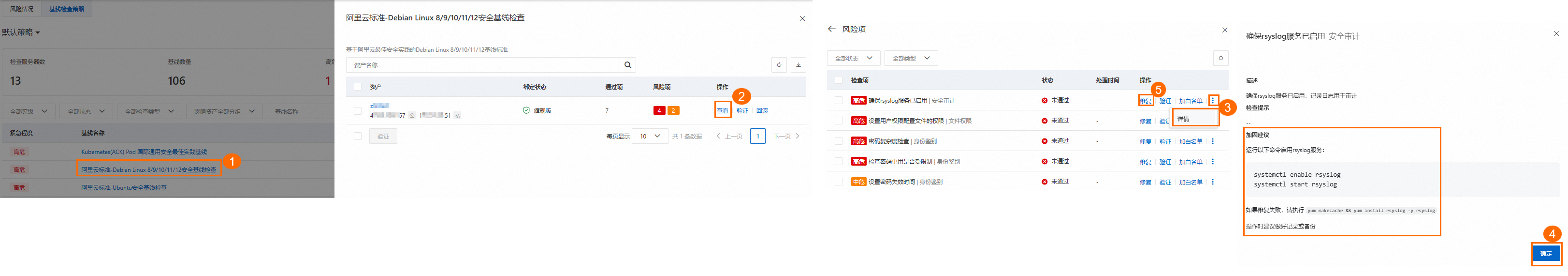Check the bottom checkbox beside 验证 button
Screen dimensions: 1568x276
tap(357, 136)
